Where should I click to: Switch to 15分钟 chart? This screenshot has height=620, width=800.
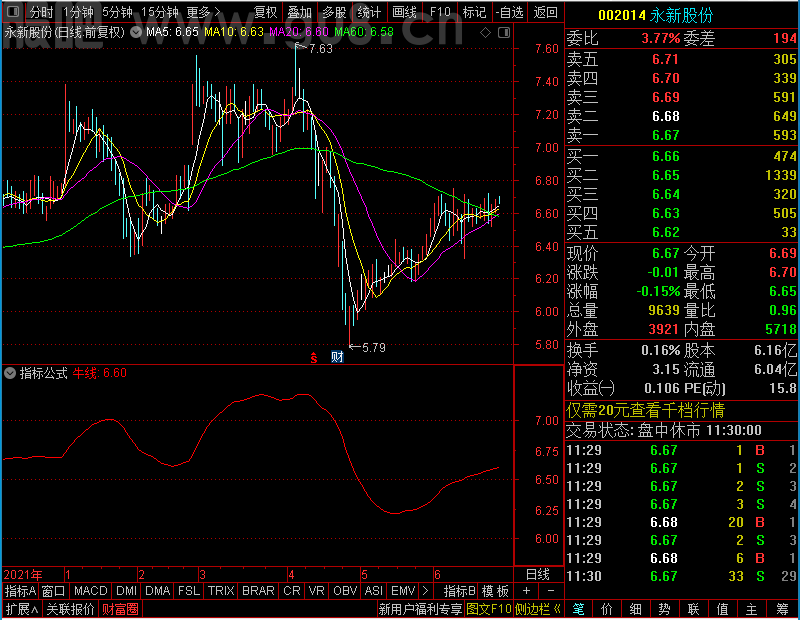click(x=159, y=12)
